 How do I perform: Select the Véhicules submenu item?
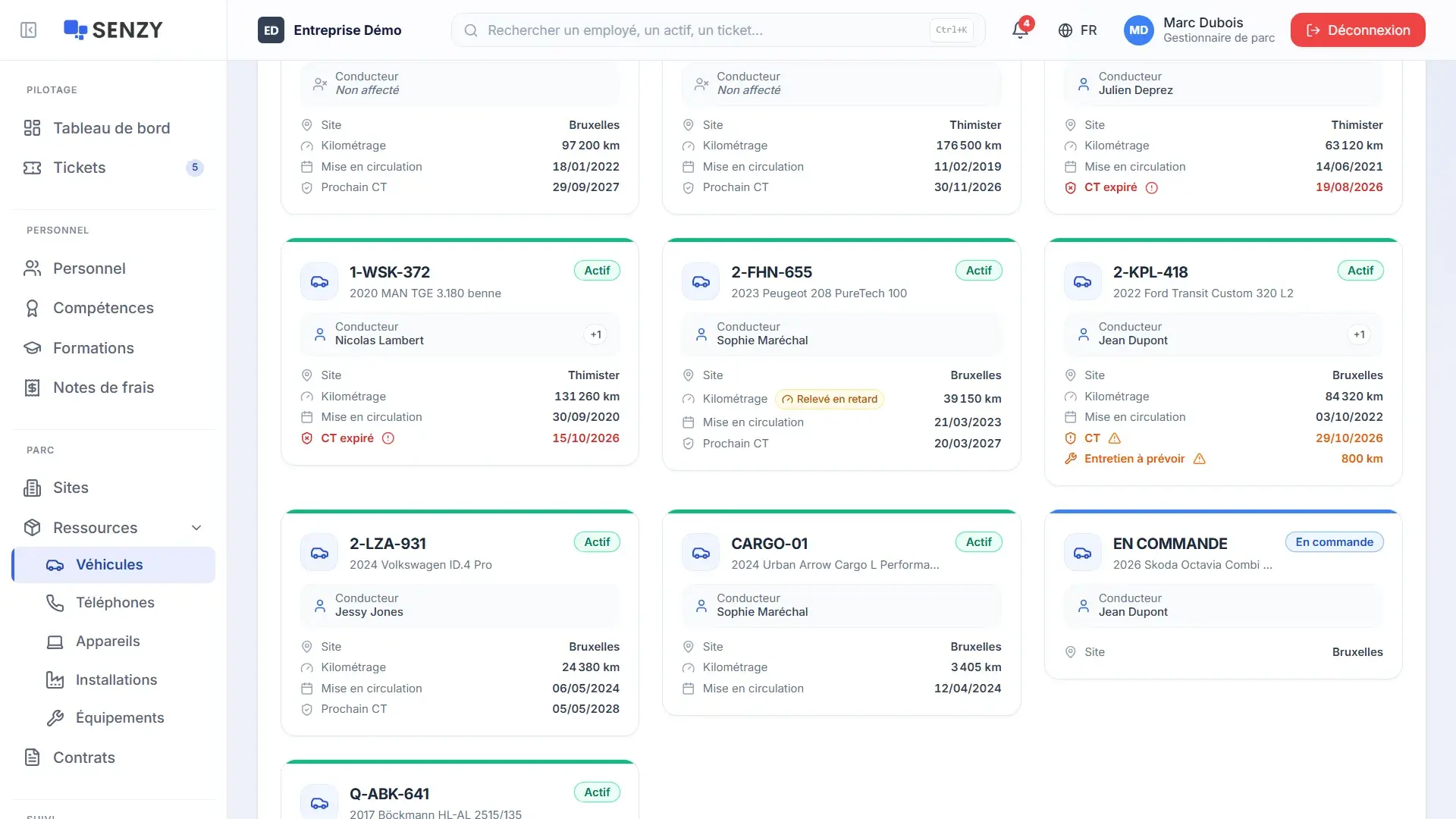[114, 565]
